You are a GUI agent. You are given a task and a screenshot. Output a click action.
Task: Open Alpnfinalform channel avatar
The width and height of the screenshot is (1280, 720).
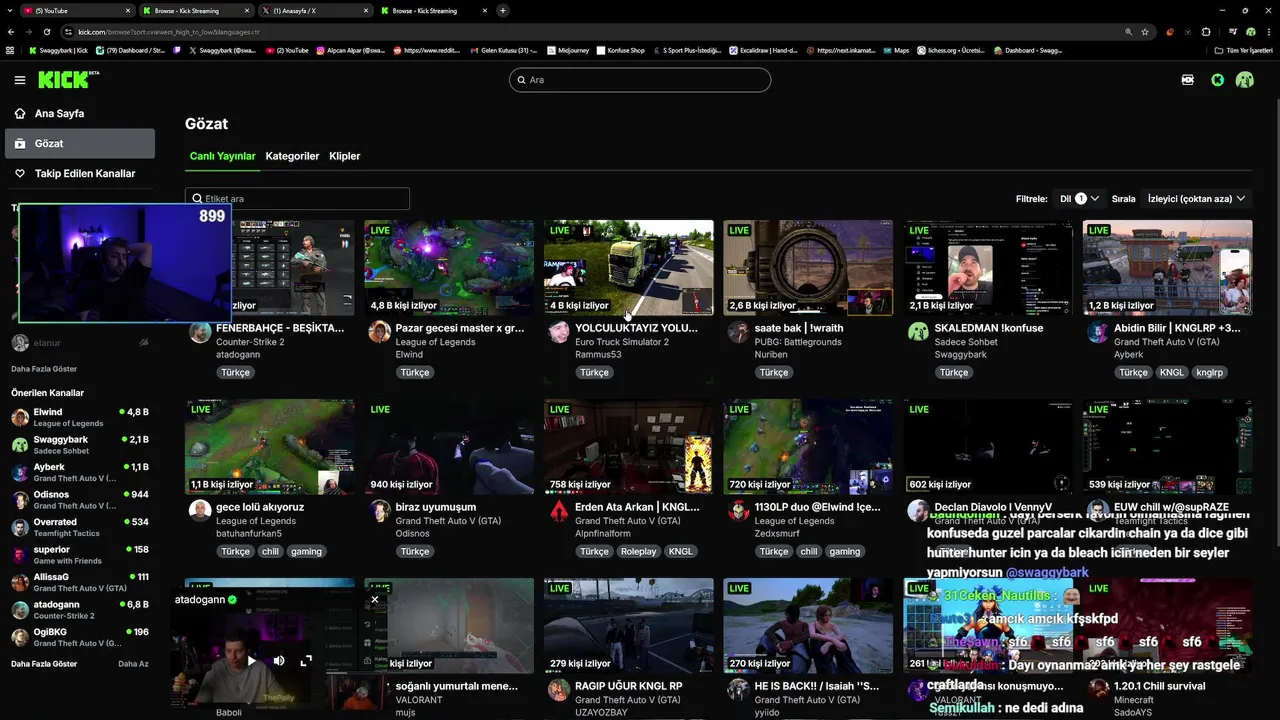[x=559, y=511]
